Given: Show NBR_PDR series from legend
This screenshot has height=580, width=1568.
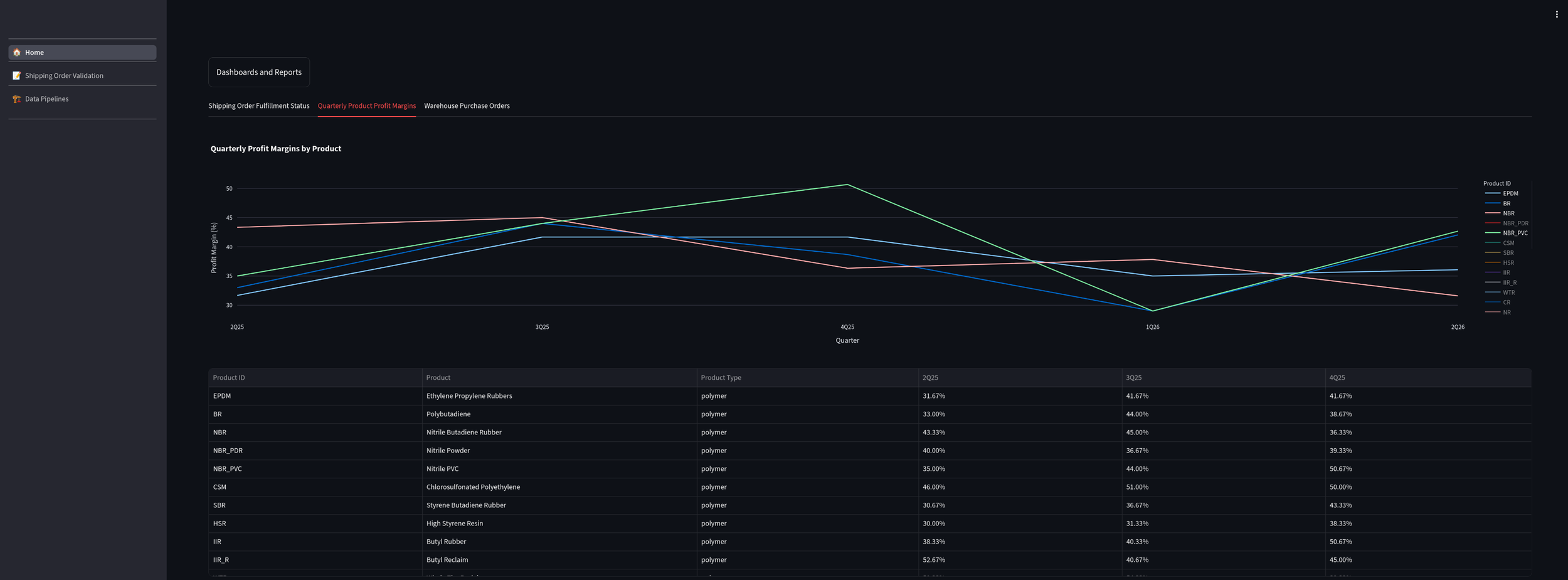Looking at the screenshot, I should click(1506, 223).
